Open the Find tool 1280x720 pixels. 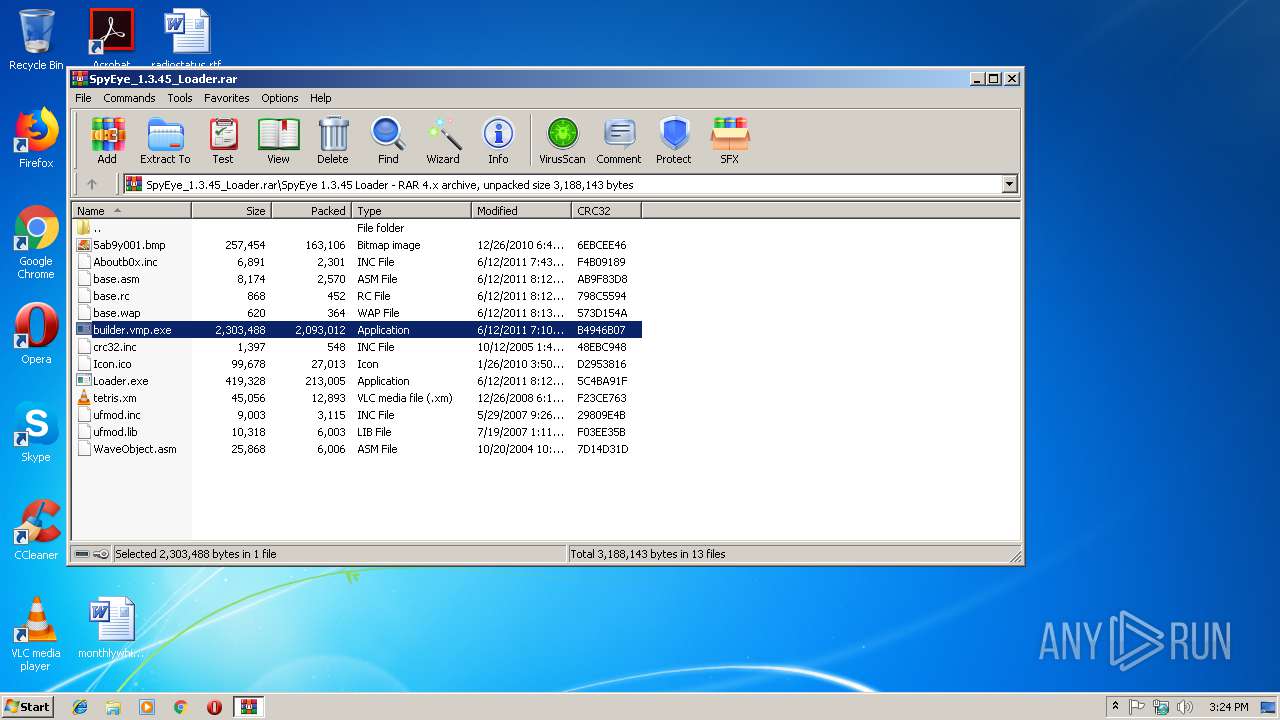coord(388,141)
